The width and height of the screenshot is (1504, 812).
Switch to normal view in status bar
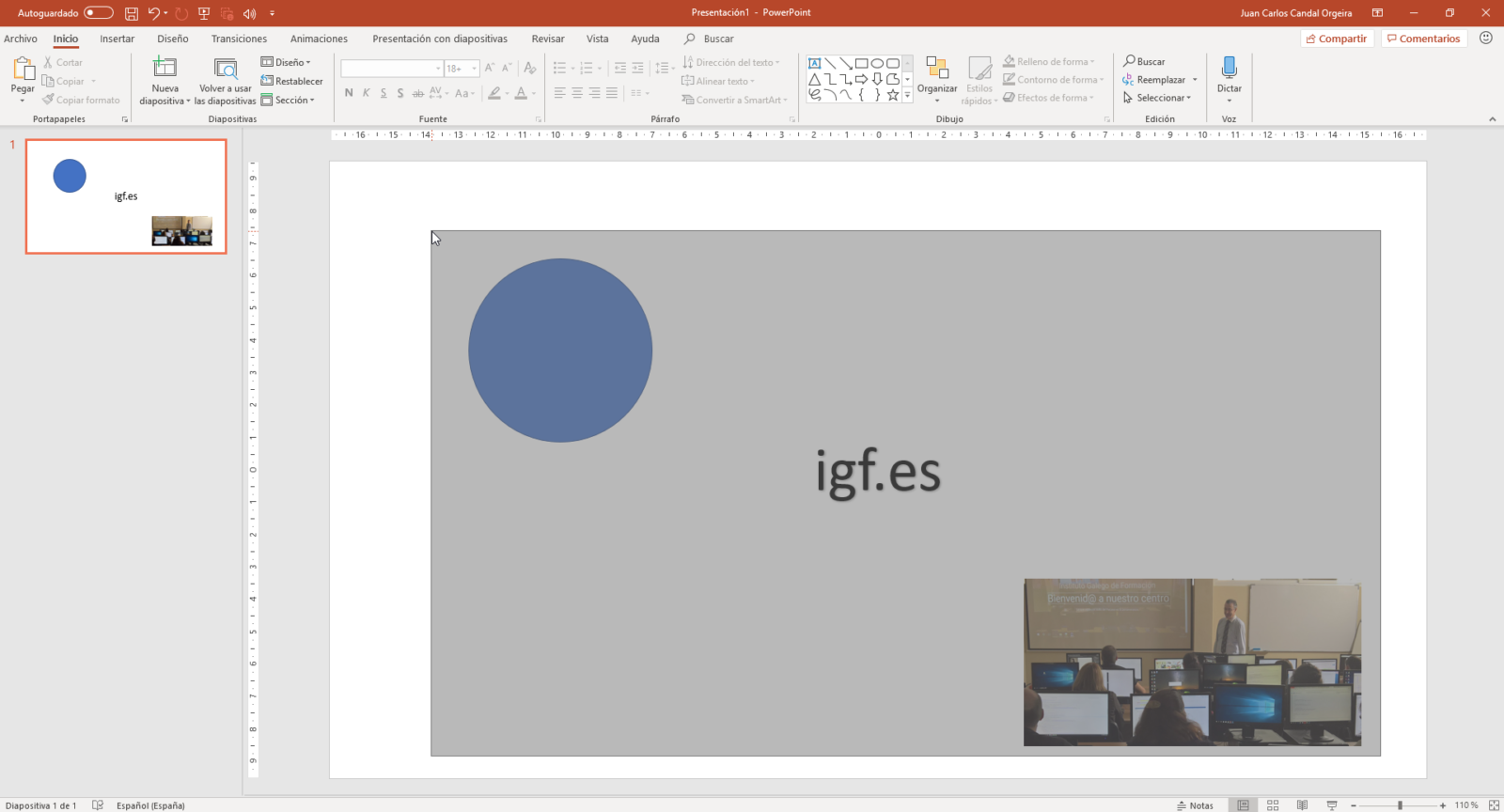click(1243, 805)
